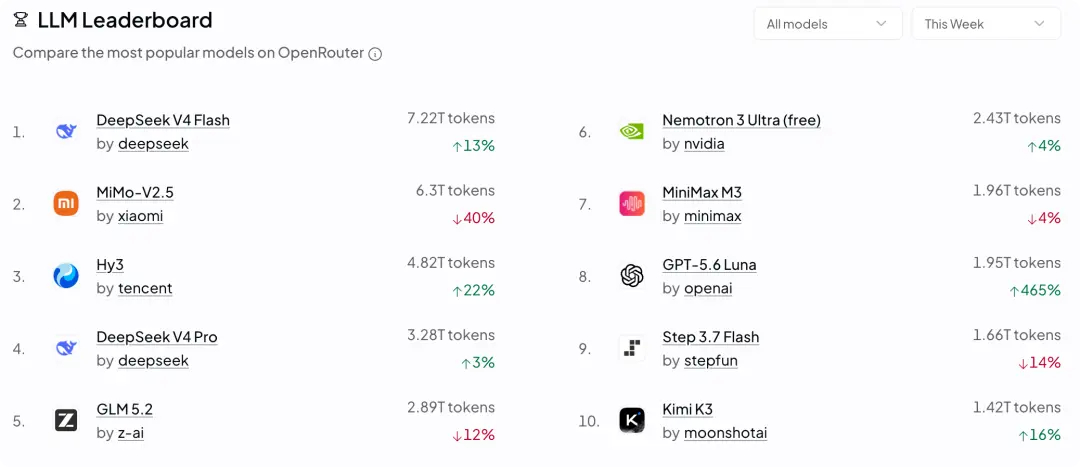
Task: Open the This Week time range dropdown
Action: [x=986, y=23]
